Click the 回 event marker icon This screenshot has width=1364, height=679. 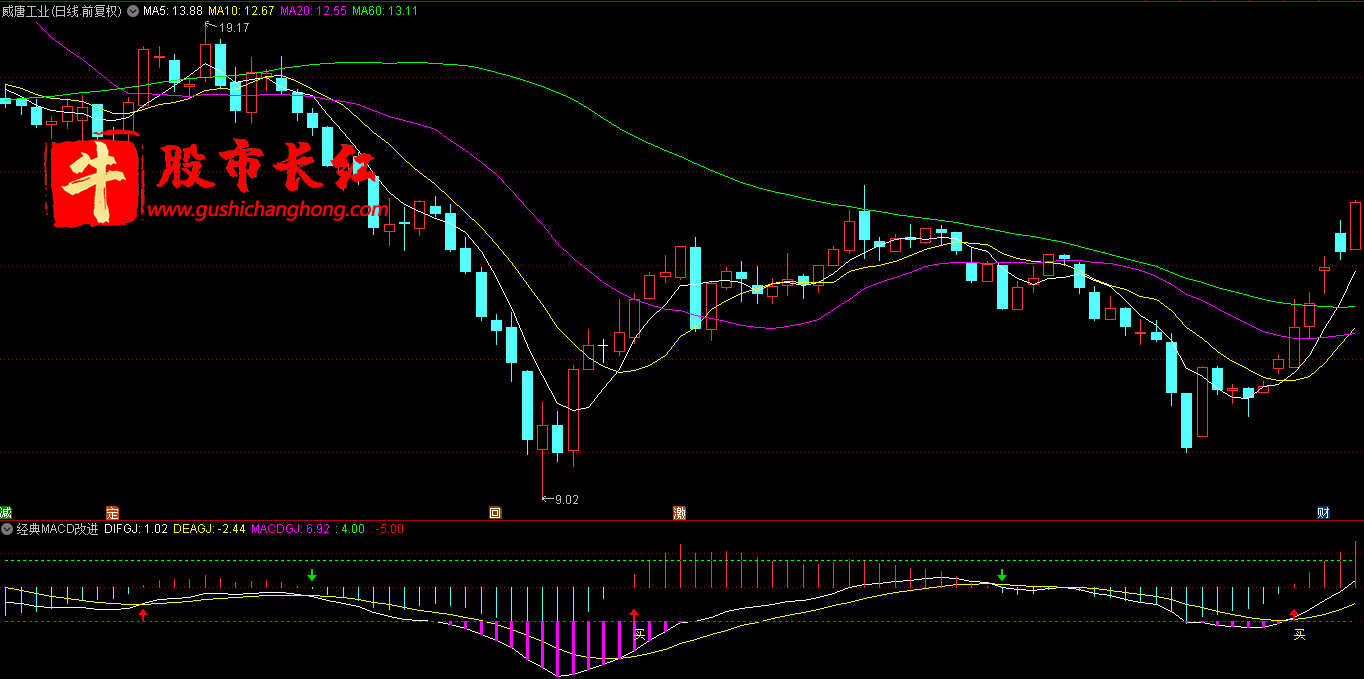tap(495, 513)
